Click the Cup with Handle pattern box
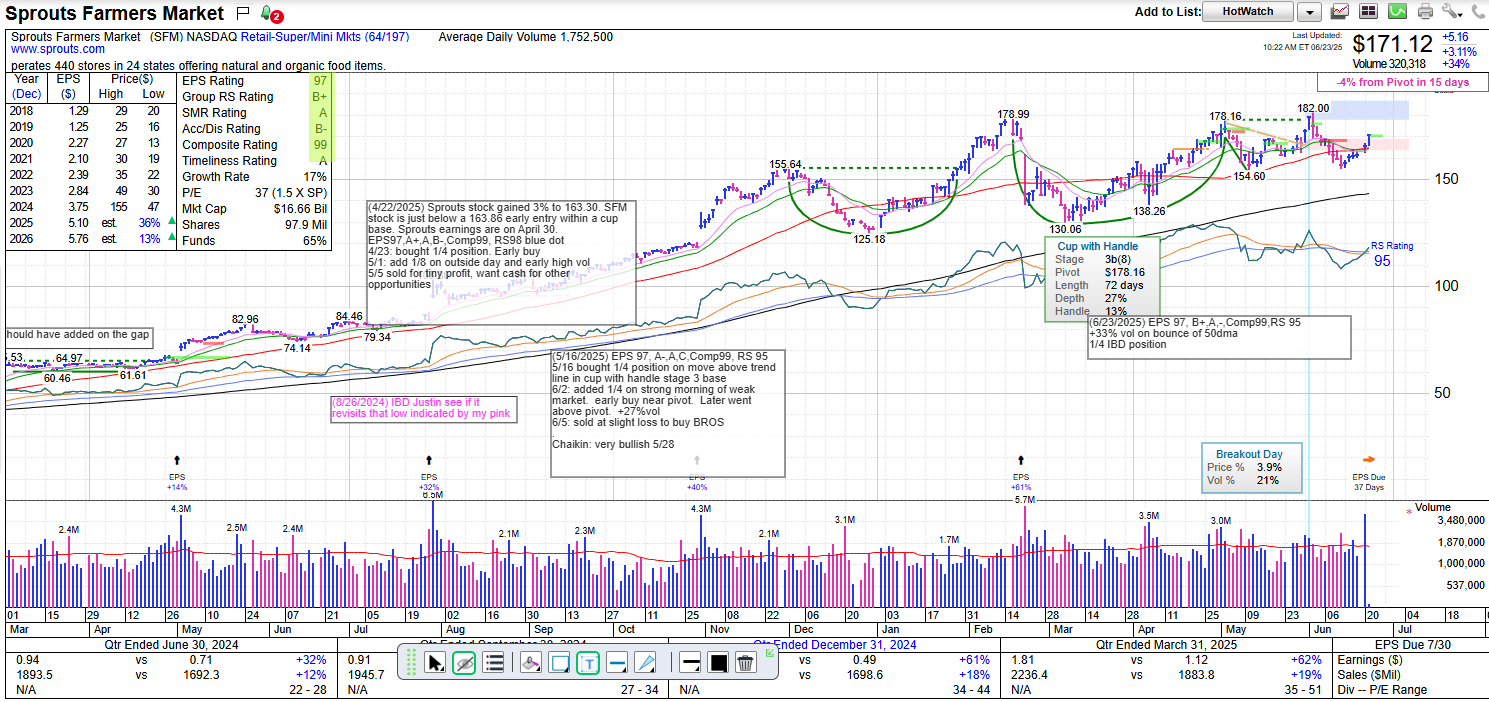Viewport: 1489px width, 701px height. pyautogui.click(x=1104, y=279)
